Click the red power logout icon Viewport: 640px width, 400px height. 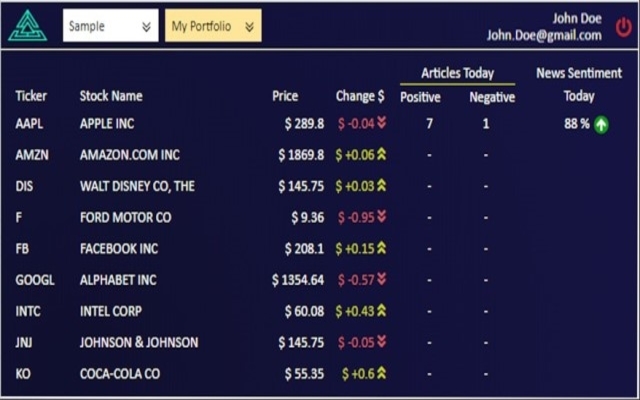coord(624,27)
